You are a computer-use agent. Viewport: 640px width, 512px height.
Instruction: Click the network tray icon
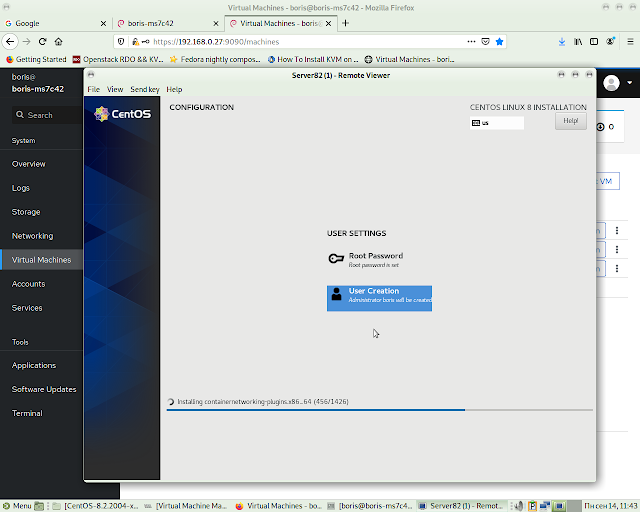point(545,506)
